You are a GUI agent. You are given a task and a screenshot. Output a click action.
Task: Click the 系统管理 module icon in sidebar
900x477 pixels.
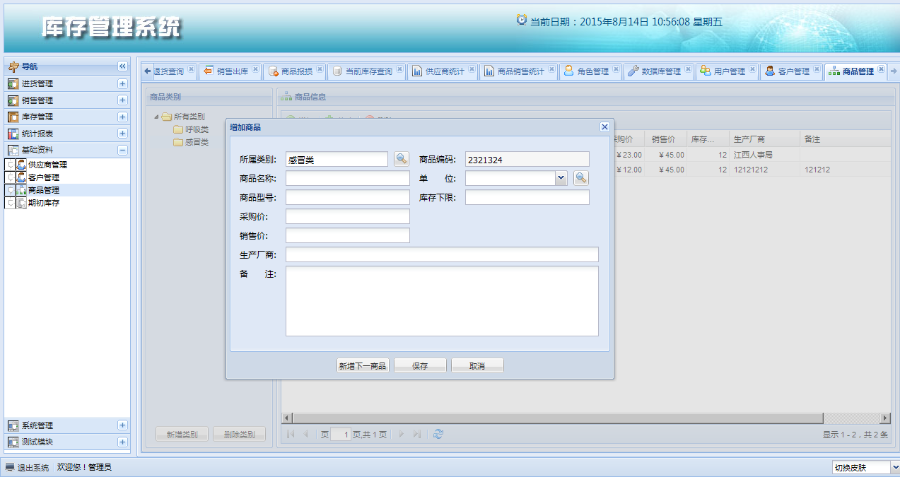pyautogui.click(x=13, y=425)
